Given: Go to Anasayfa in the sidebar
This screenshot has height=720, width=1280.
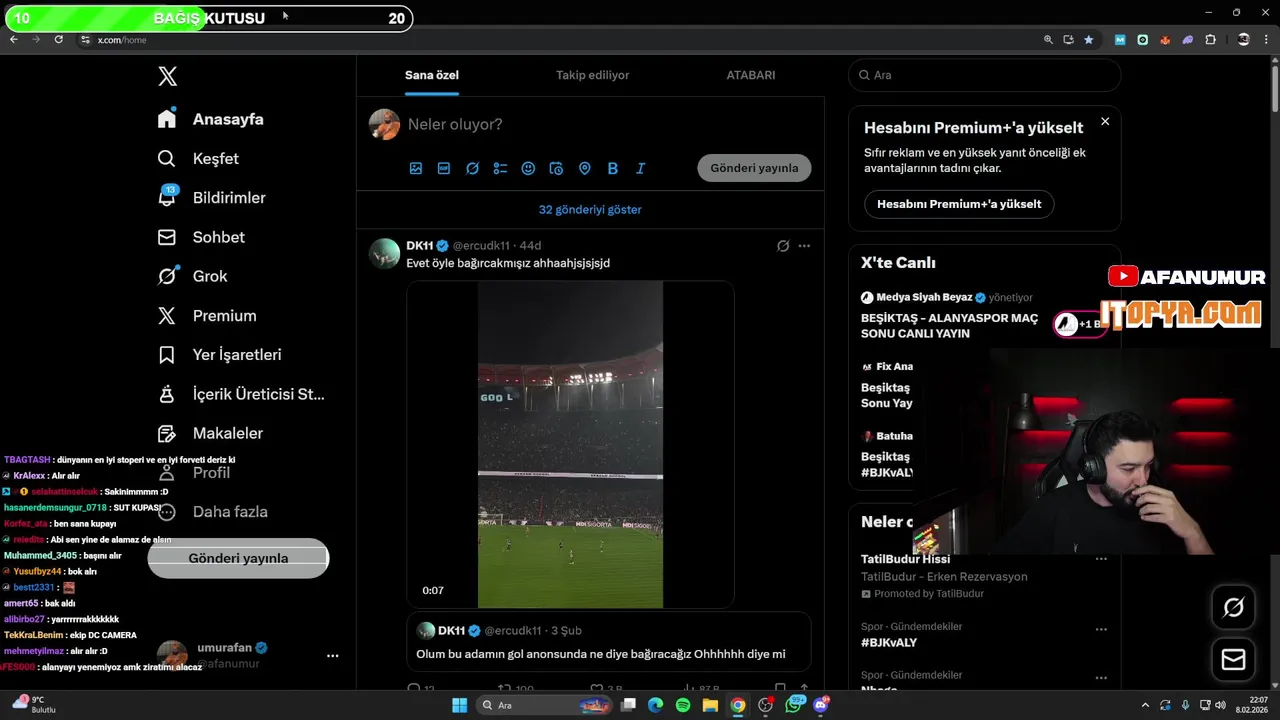Looking at the screenshot, I should point(211,119).
